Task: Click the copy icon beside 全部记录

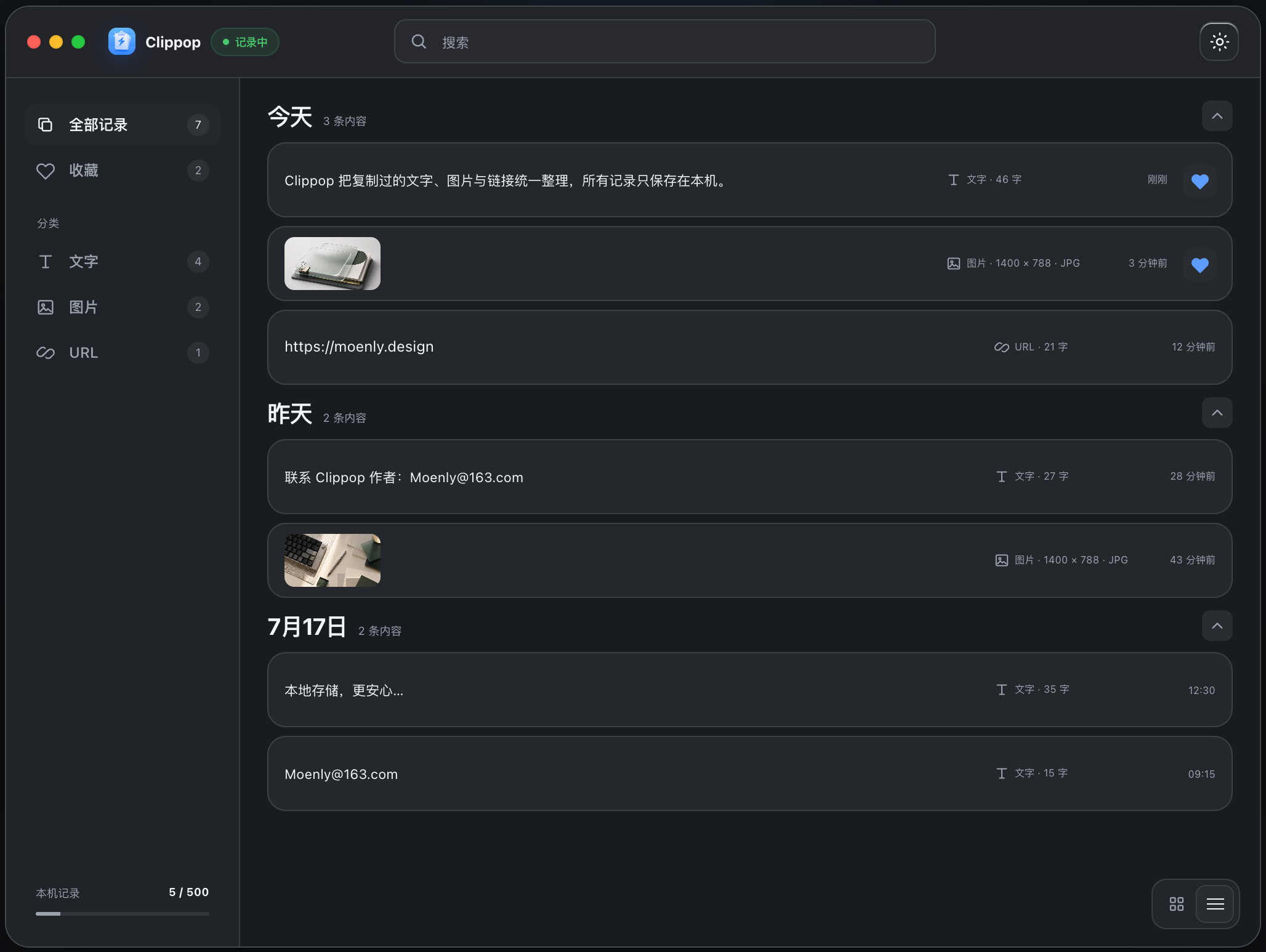Action: pos(46,125)
